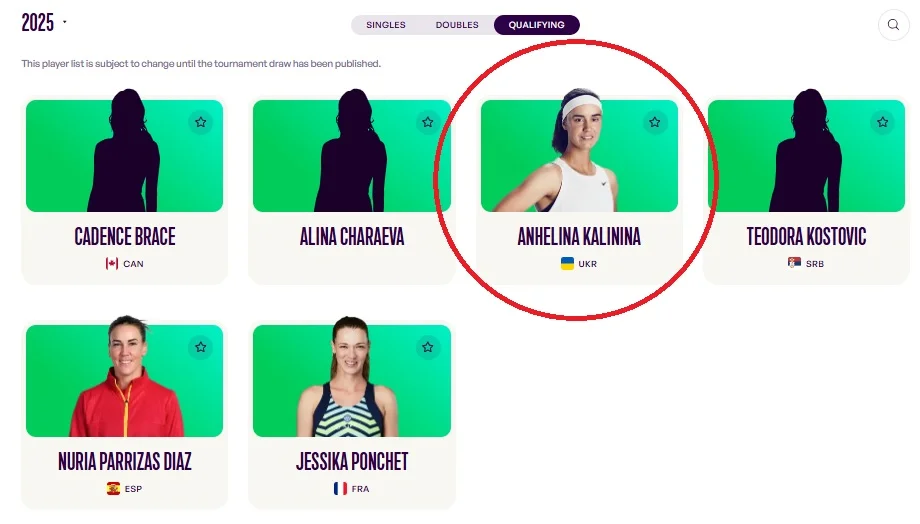The height and width of the screenshot is (524, 920).
Task: Click the Ukraine flag icon
Action: [x=567, y=263]
